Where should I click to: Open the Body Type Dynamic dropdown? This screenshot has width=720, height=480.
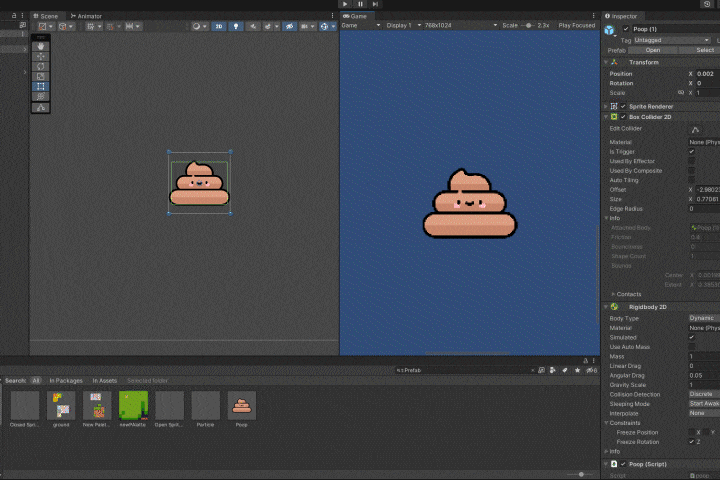point(704,318)
